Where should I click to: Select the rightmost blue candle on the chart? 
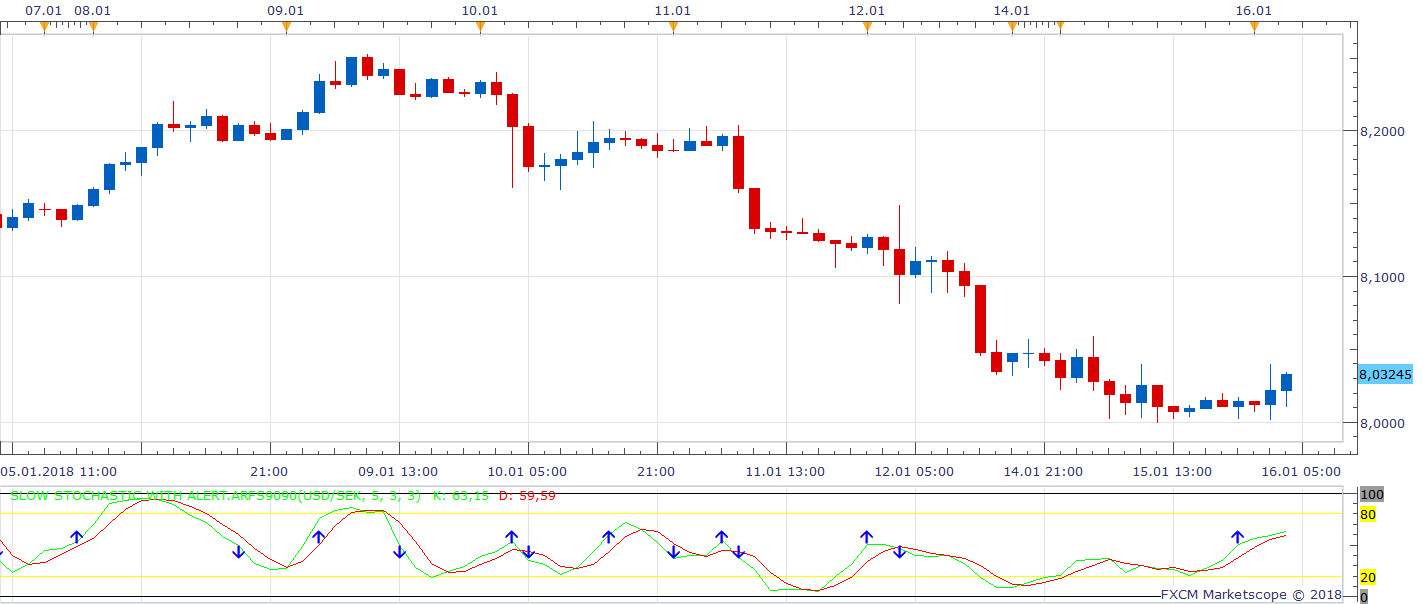1286,382
